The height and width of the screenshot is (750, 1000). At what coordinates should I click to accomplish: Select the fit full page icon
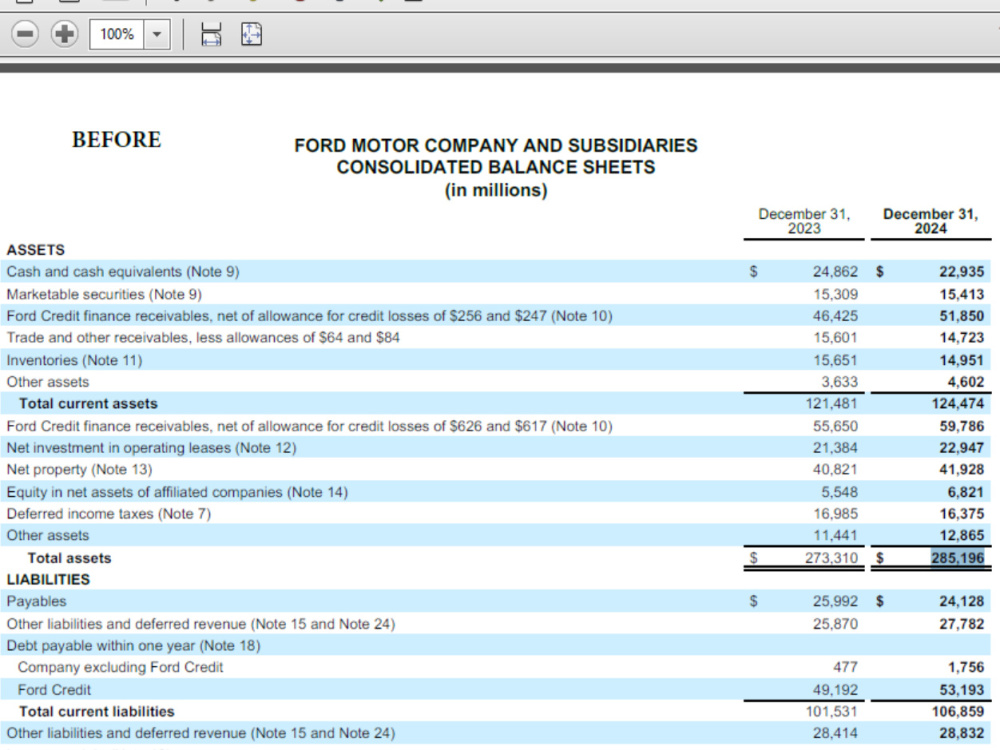click(251, 34)
